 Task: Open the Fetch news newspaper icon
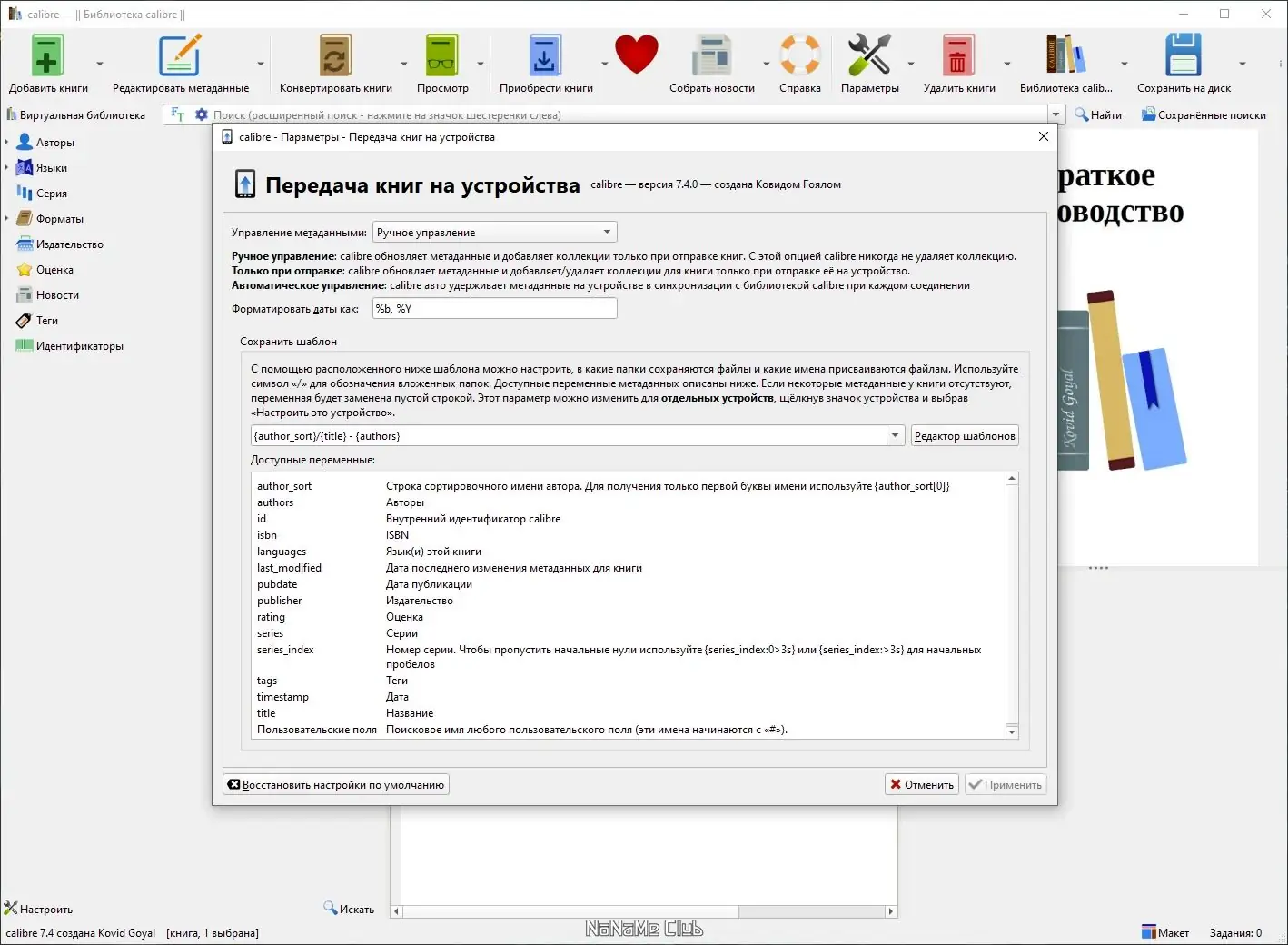click(x=711, y=55)
